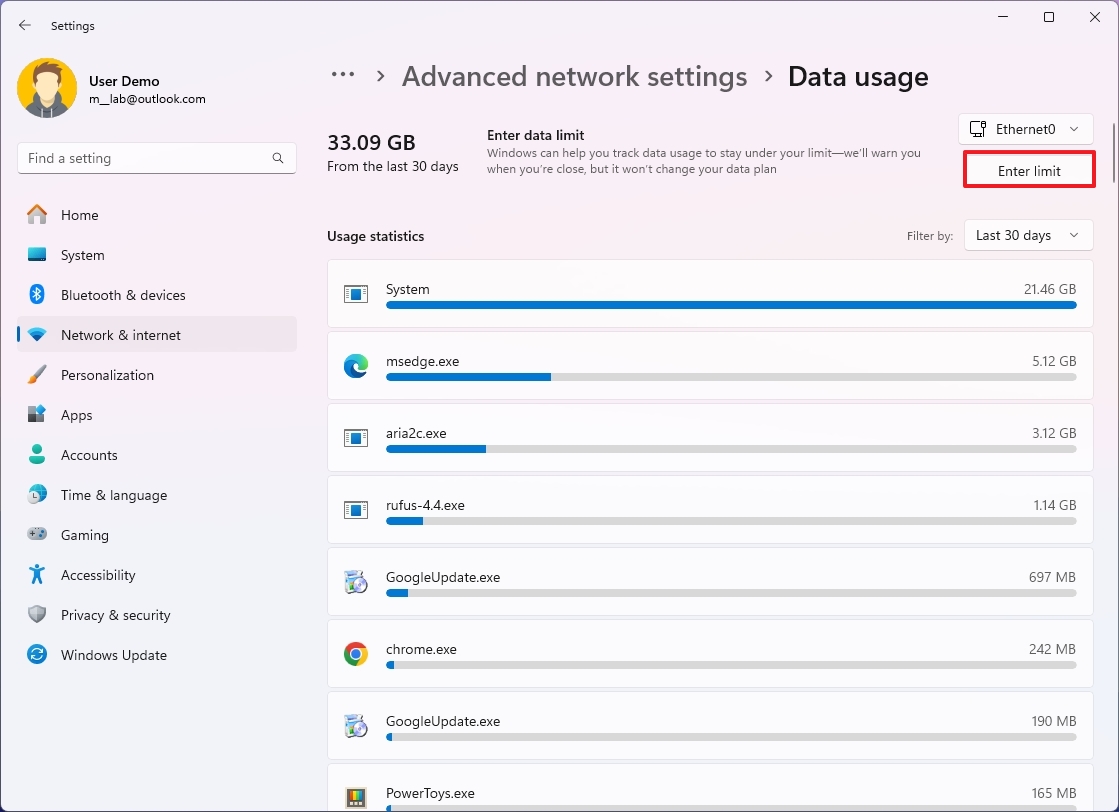
Task: Open Windows Update settings
Action: point(157,654)
